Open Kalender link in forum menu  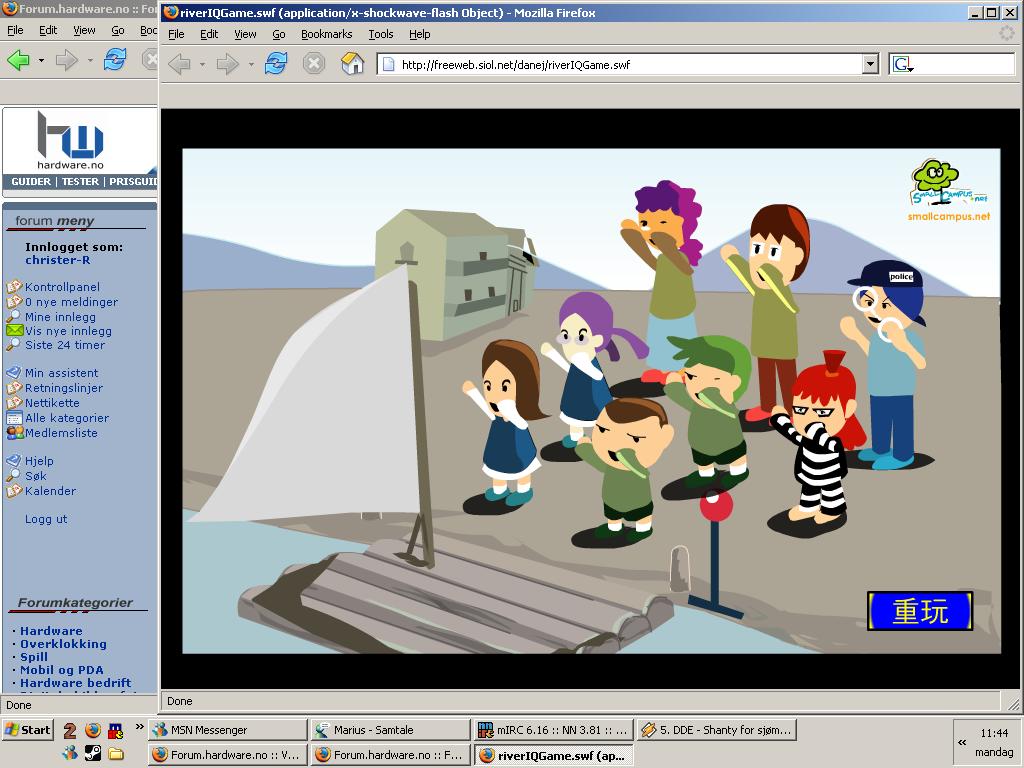point(50,491)
